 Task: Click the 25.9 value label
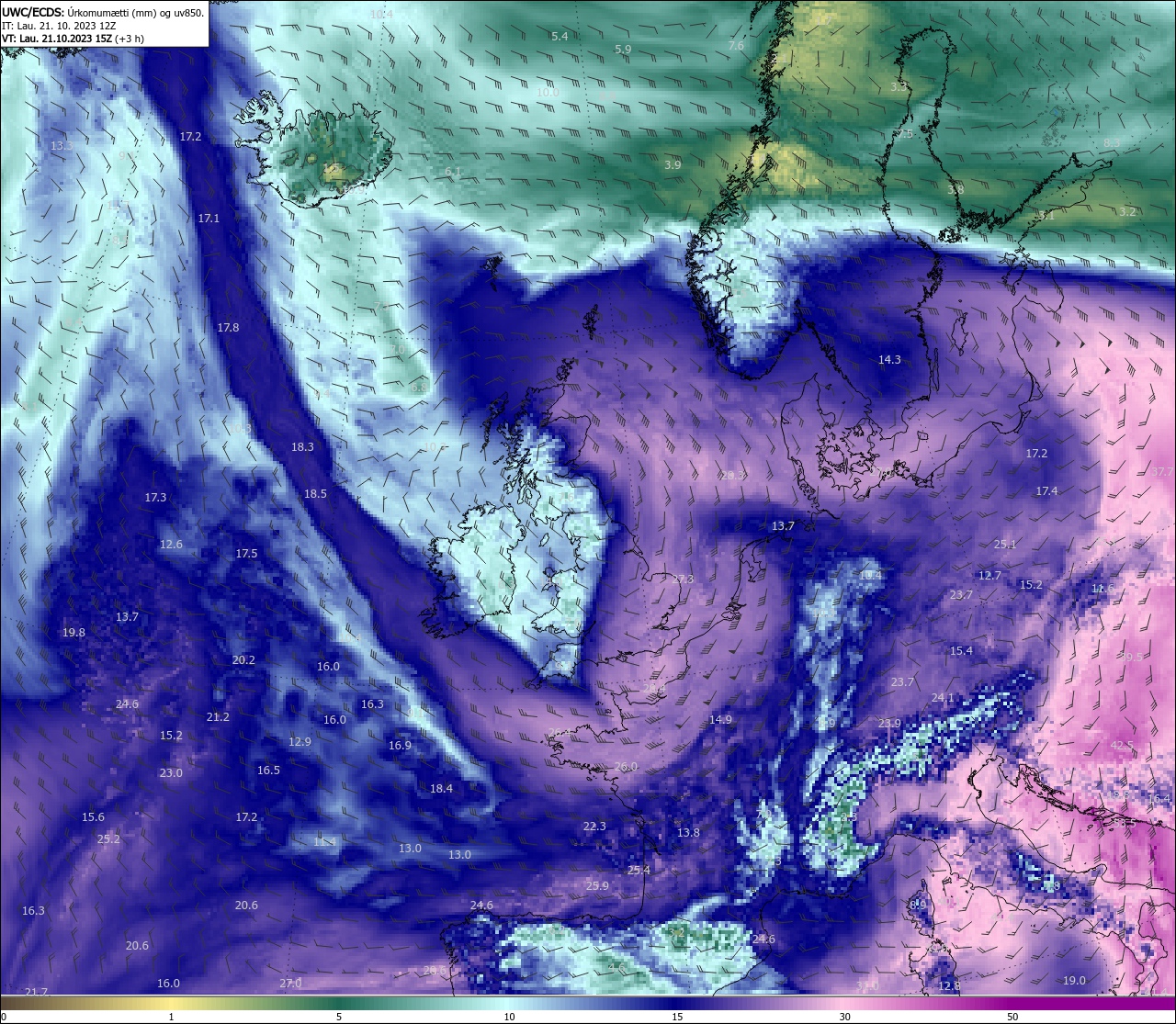597,886
